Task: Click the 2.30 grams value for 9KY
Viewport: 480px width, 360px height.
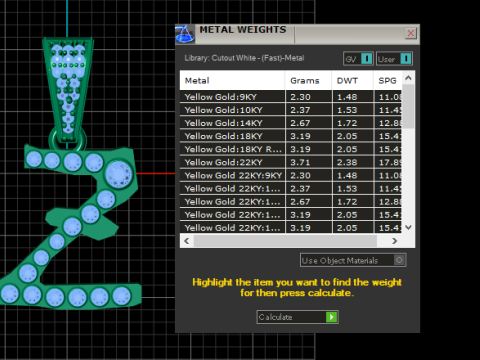Action: [x=300, y=97]
